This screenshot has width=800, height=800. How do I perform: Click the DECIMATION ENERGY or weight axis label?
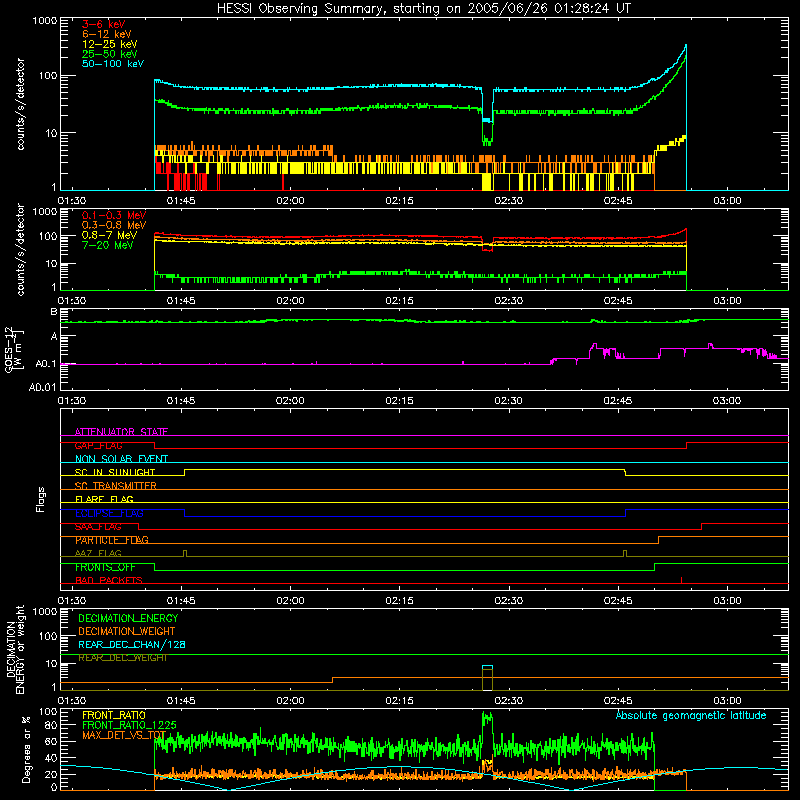tap(15, 650)
